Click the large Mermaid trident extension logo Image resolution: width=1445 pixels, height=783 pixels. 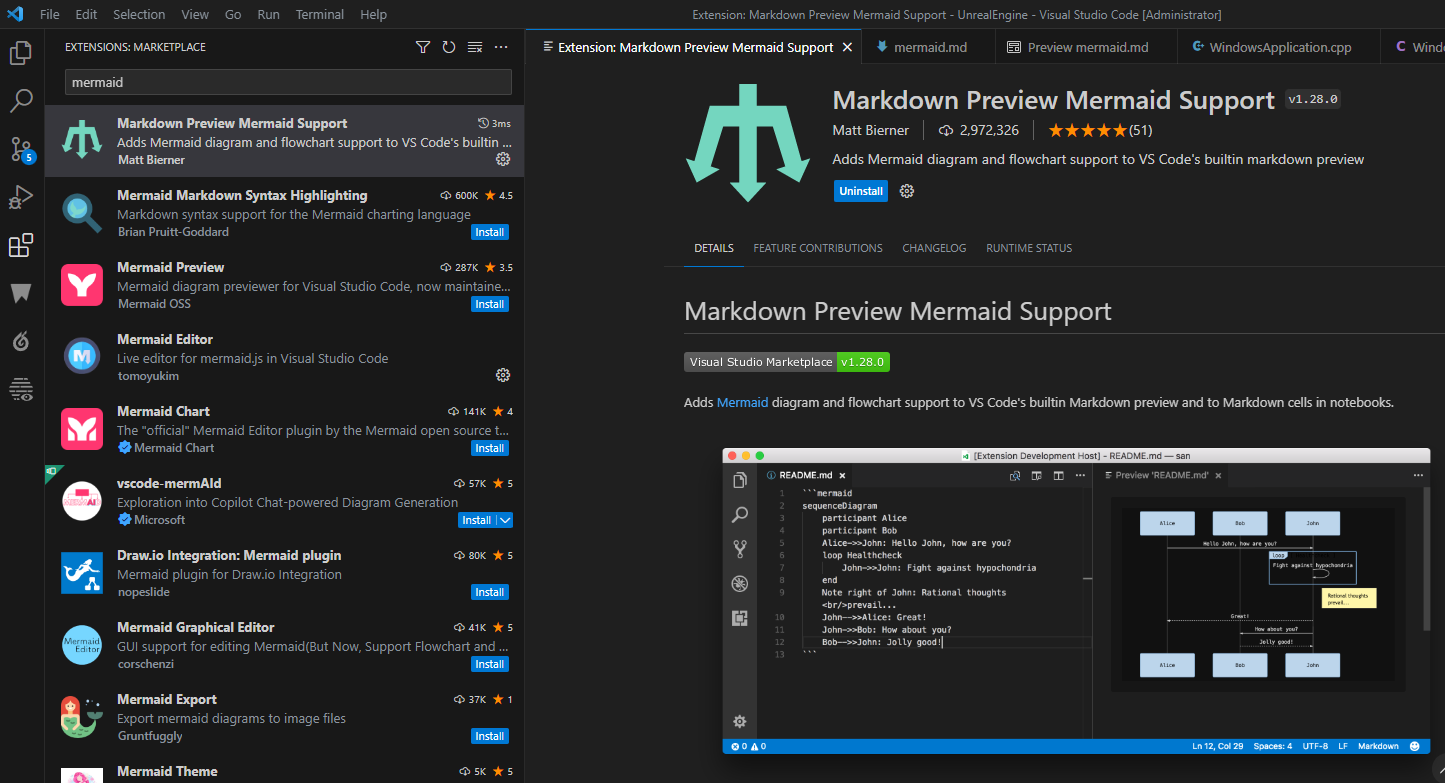click(x=746, y=143)
